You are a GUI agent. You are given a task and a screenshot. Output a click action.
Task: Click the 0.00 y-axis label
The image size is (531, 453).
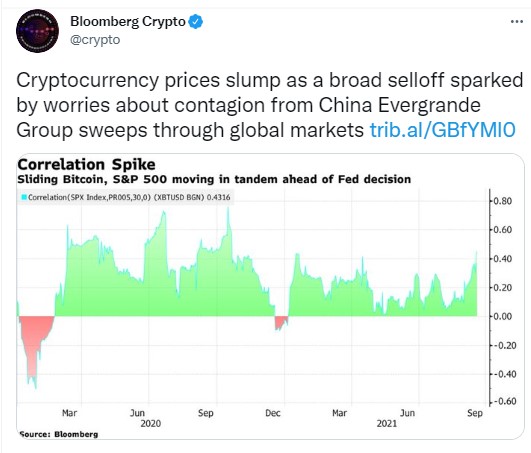(x=503, y=316)
